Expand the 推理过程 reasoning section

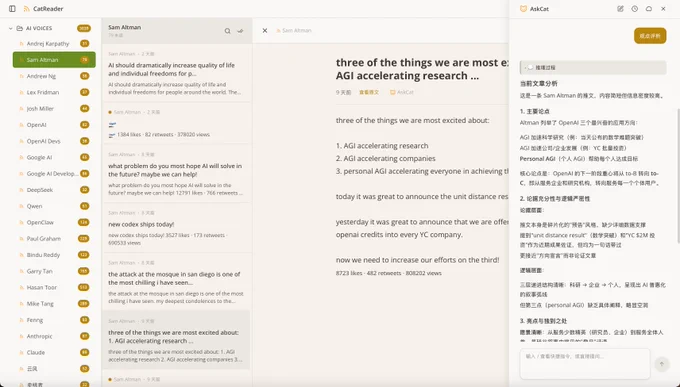pyautogui.click(x=593, y=68)
